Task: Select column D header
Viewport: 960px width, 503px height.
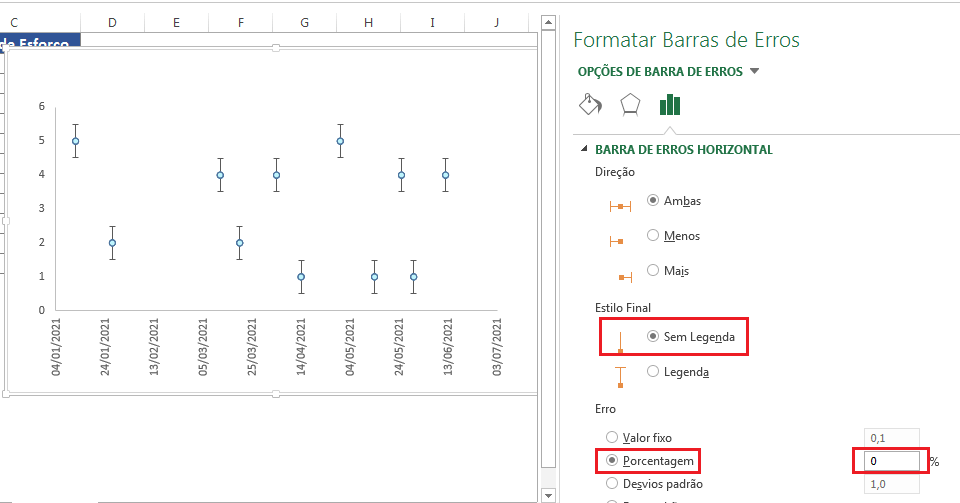Action: click(111, 21)
